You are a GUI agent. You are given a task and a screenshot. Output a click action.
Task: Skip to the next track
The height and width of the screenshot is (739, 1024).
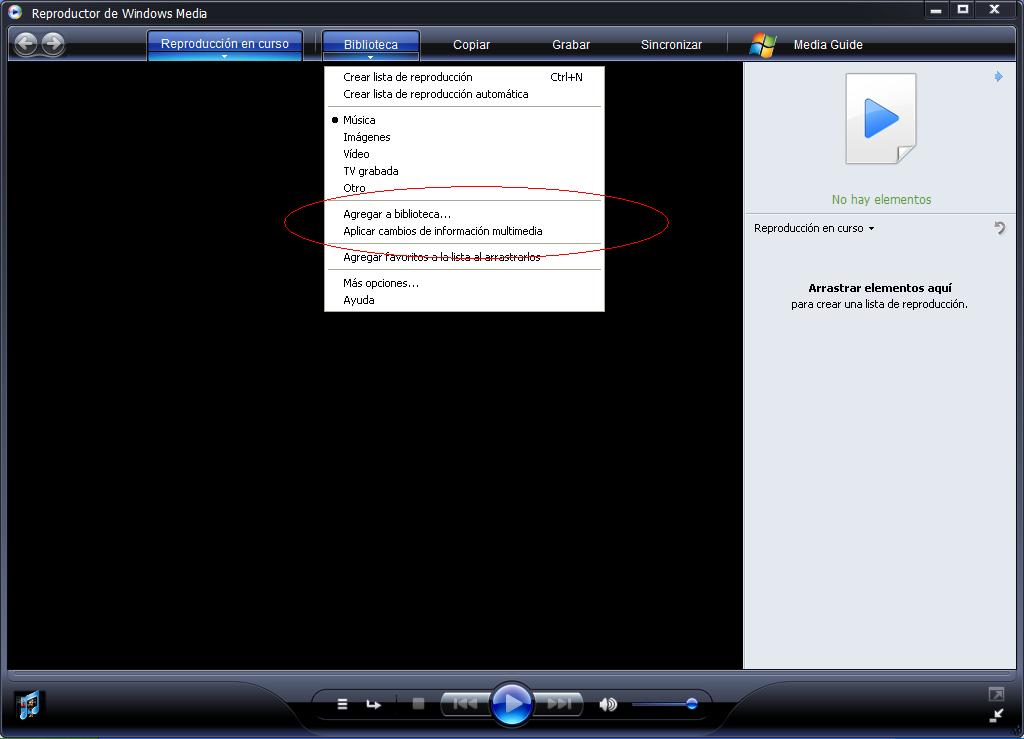tap(558, 704)
